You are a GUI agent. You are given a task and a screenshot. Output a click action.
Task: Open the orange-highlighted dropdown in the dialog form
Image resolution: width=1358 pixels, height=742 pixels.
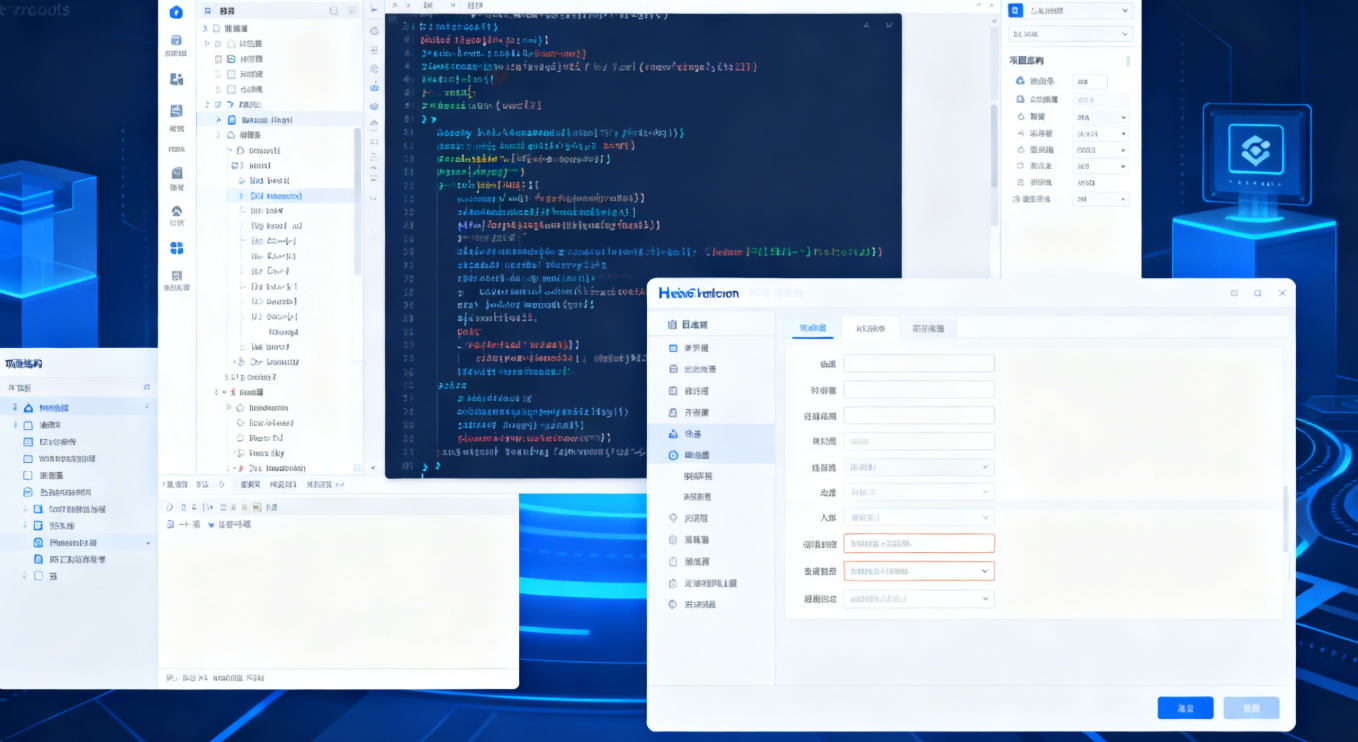pos(918,570)
